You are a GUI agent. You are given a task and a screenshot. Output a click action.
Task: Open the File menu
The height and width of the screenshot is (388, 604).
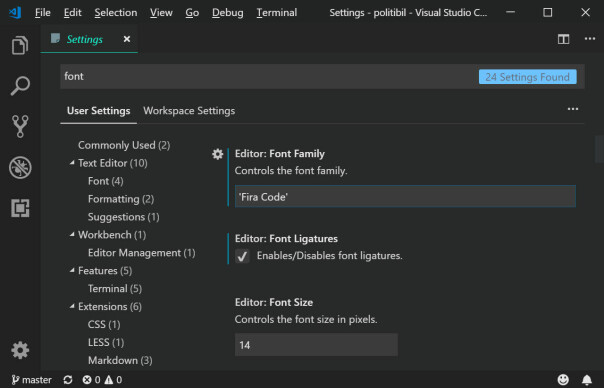tap(43, 13)
